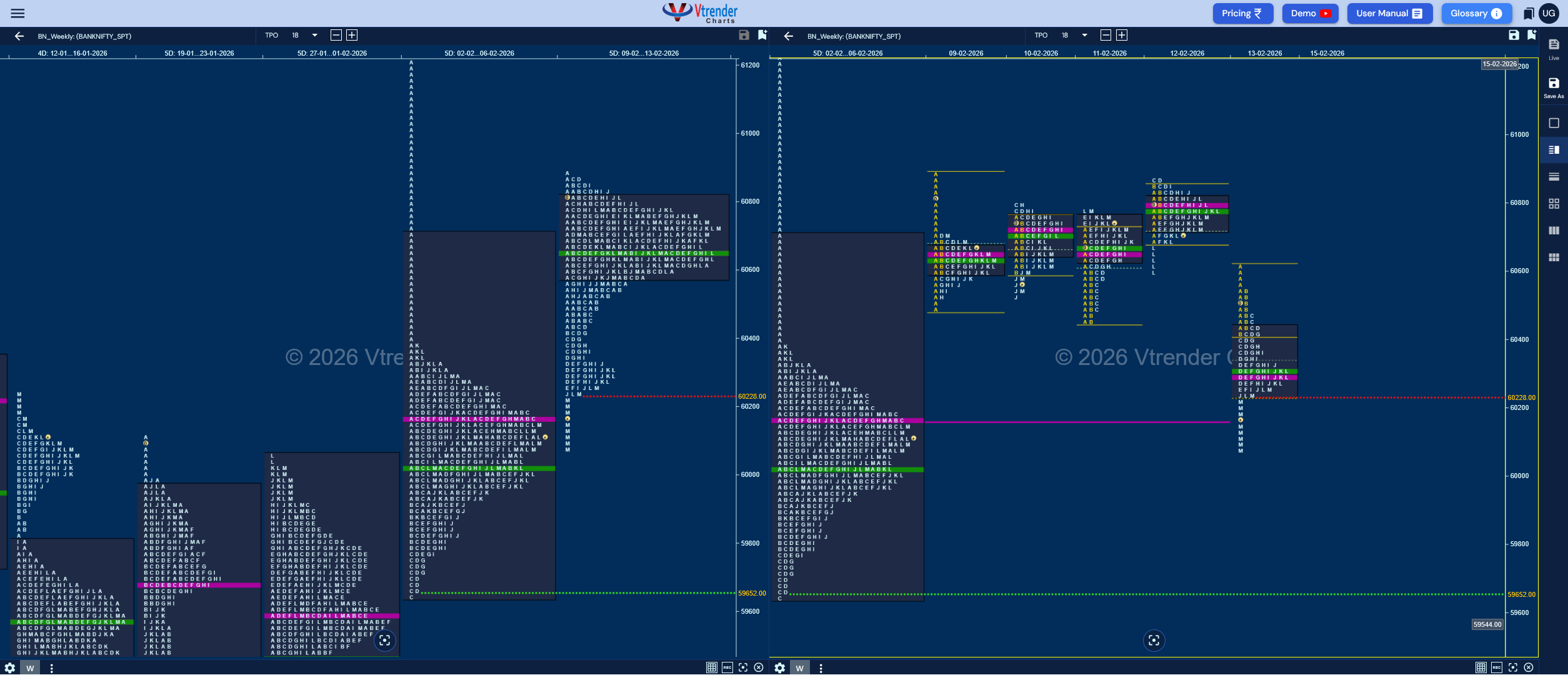This screenshot has width=1568, height=675.
Task: Open the User Manual
Action: click(x=1389, y=13)
